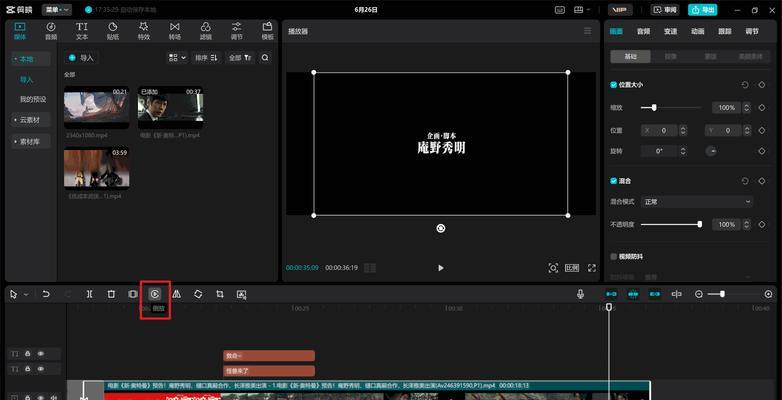Toggle the main track magnet snapping button
Screen dimensions: 782x400
(611, 294)
